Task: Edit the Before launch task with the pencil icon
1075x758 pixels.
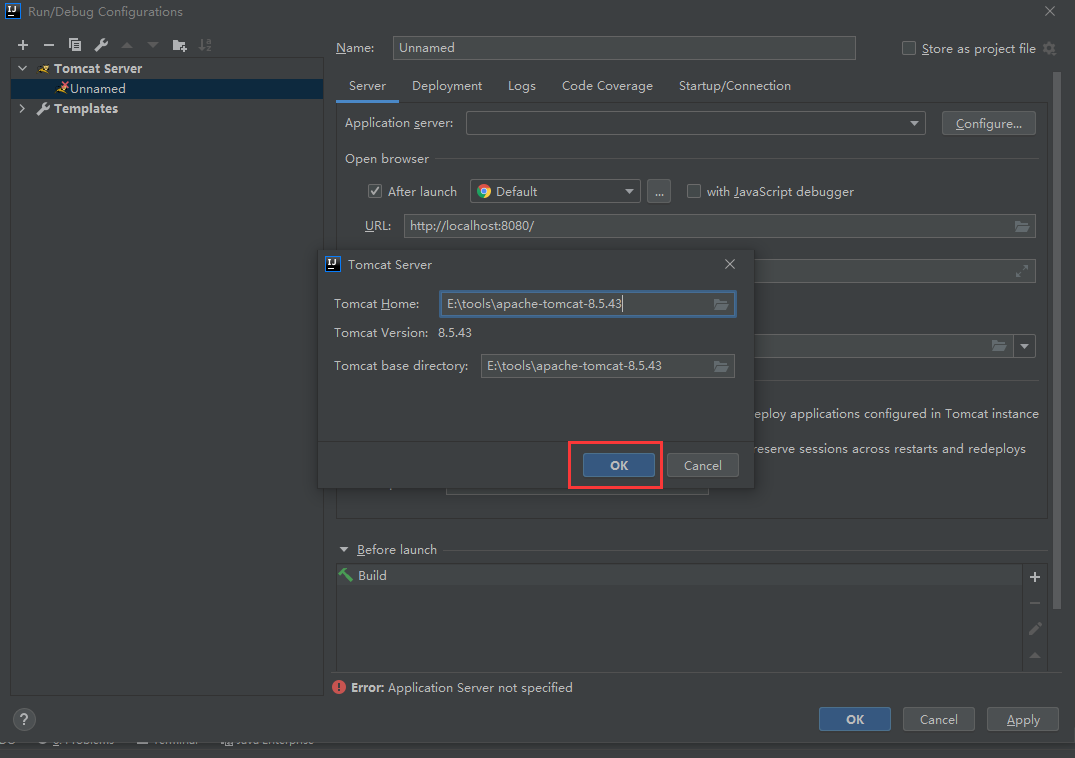Action: click(1035, 628)
